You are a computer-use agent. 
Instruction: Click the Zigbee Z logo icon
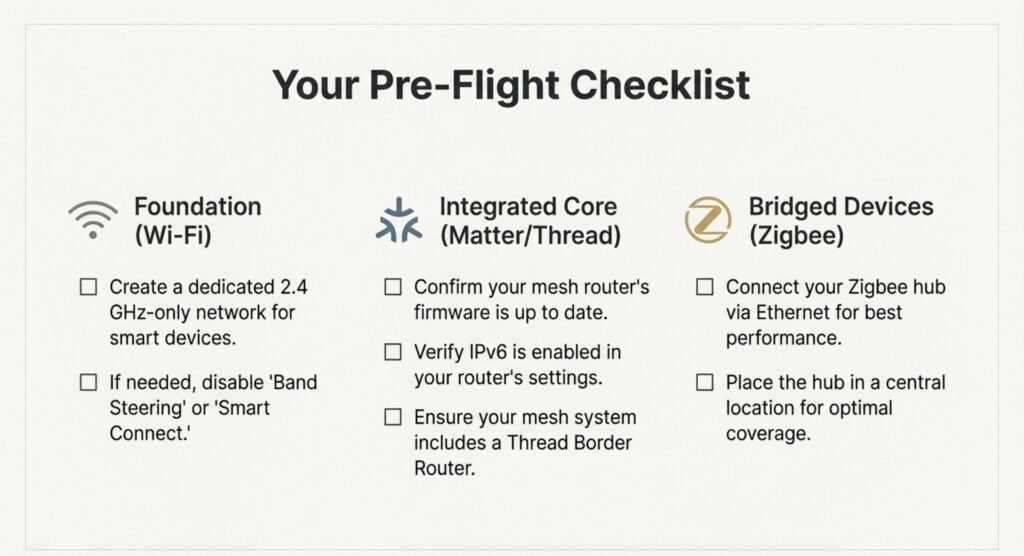(x=707, y=220)
